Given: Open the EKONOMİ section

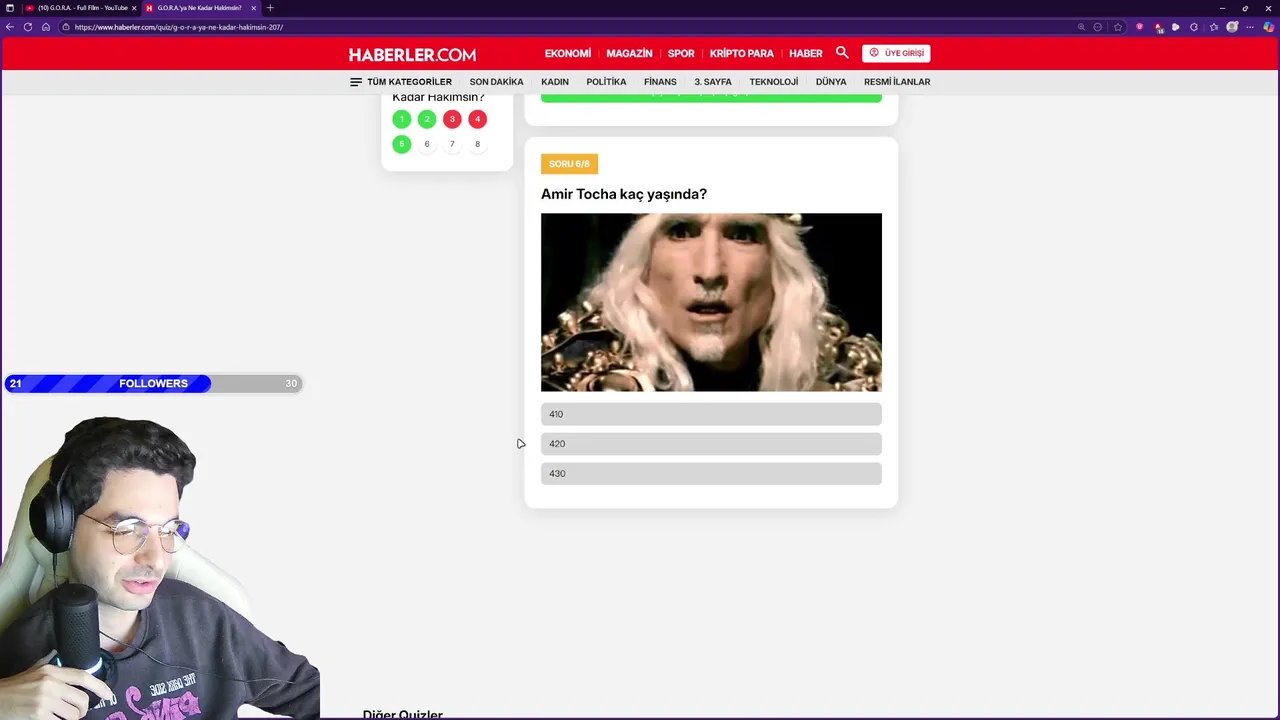Looking at the screenshot, I should click(x=568, y=53).
